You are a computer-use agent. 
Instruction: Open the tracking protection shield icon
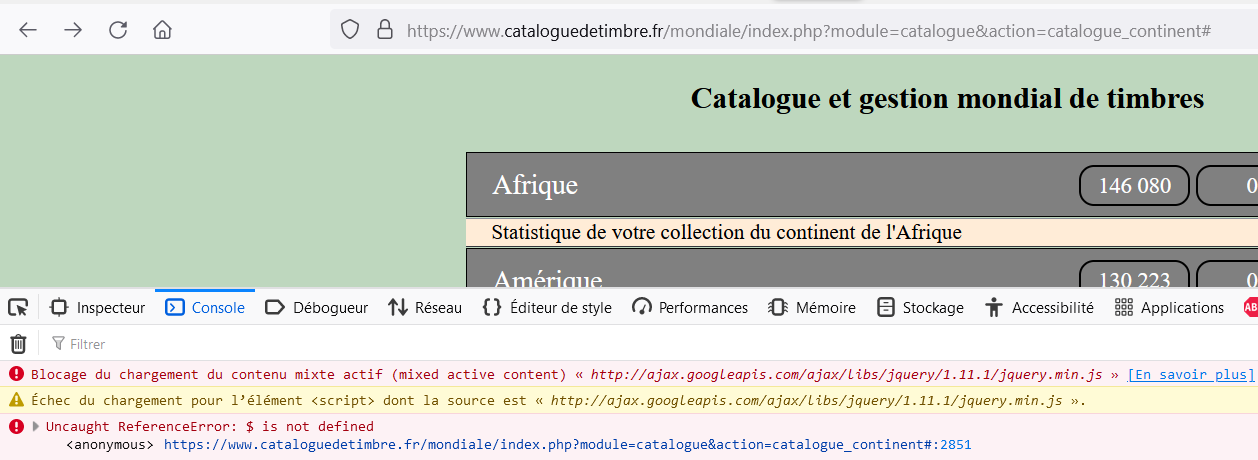point(350,30)
